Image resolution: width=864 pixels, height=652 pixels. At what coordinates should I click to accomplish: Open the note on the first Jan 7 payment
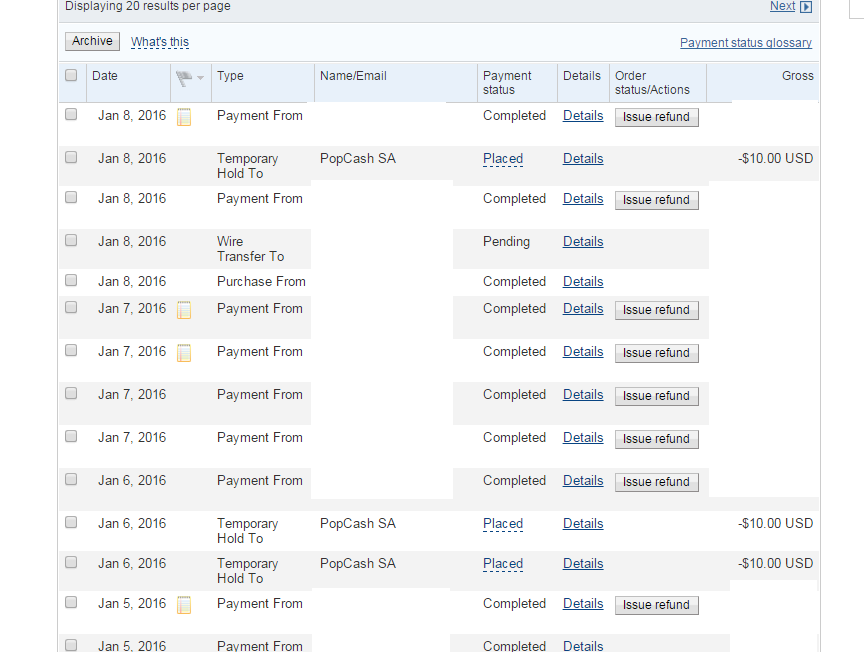(184, 310)
